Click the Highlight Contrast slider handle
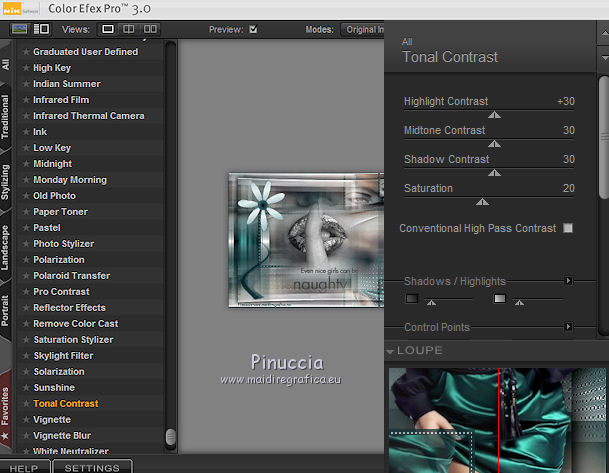 [494, 115]
